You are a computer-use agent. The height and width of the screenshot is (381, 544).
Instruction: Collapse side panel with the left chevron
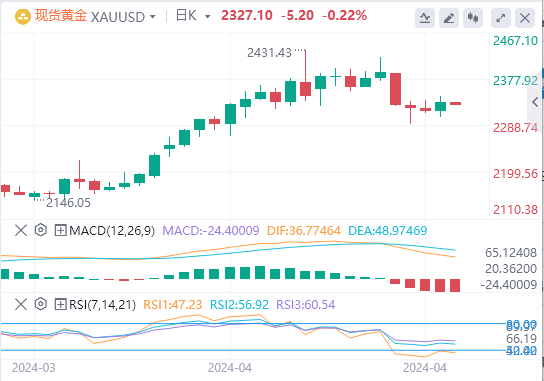[x=535, y=102]
